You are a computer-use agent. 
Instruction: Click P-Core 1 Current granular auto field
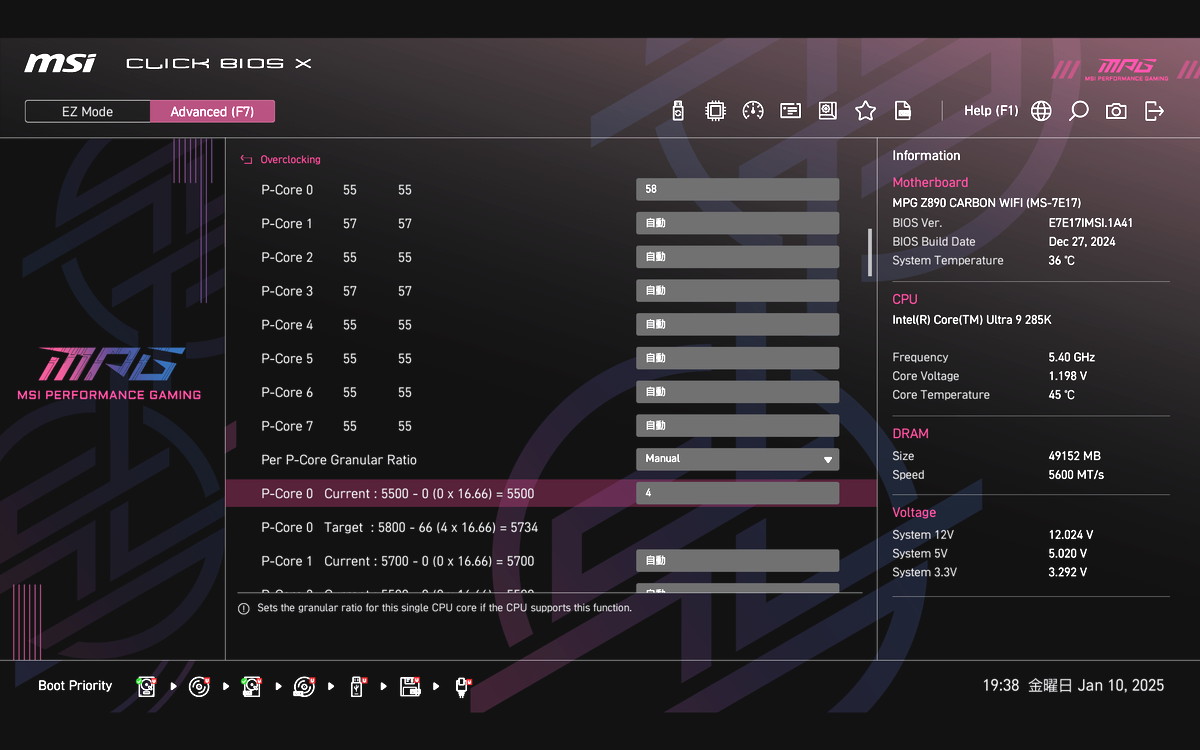tap(737, 561)
